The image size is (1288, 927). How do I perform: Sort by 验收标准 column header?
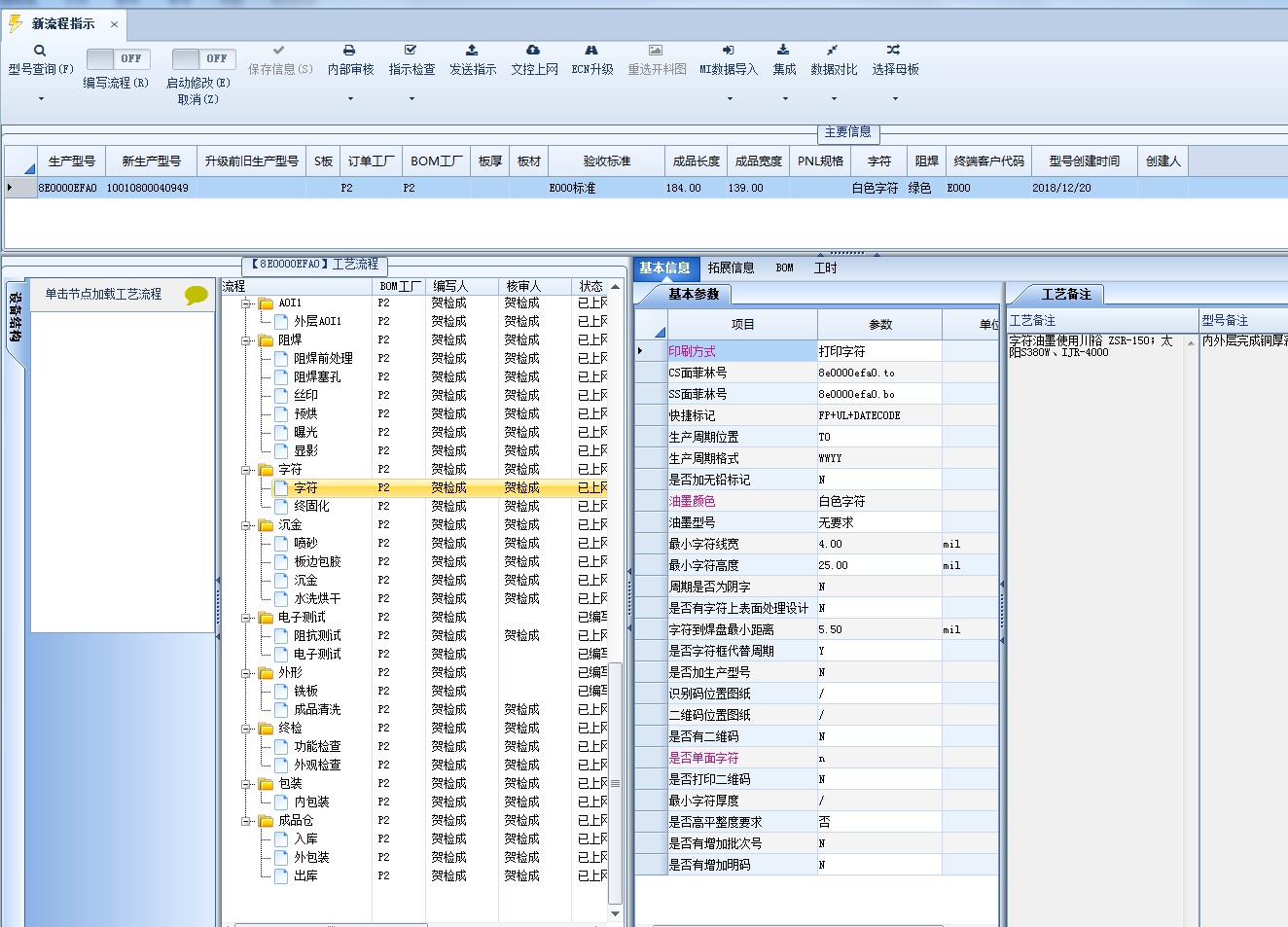tap(606, 160)
